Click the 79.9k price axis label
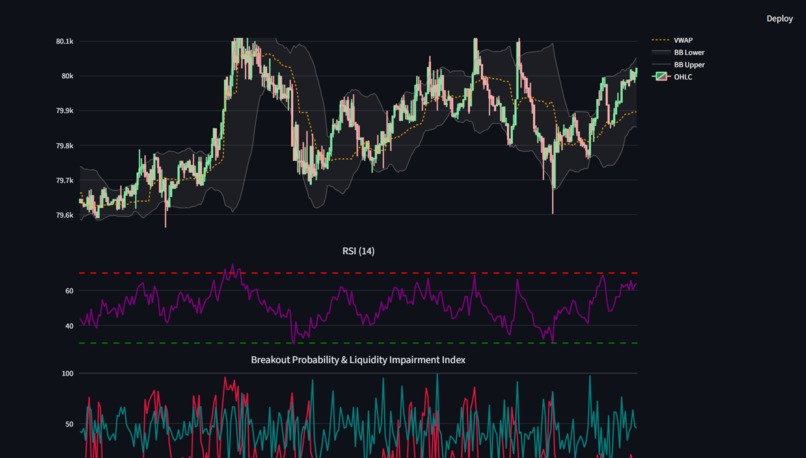The height and width of the screenshot is (458, 806). click(x=65, y=111)
